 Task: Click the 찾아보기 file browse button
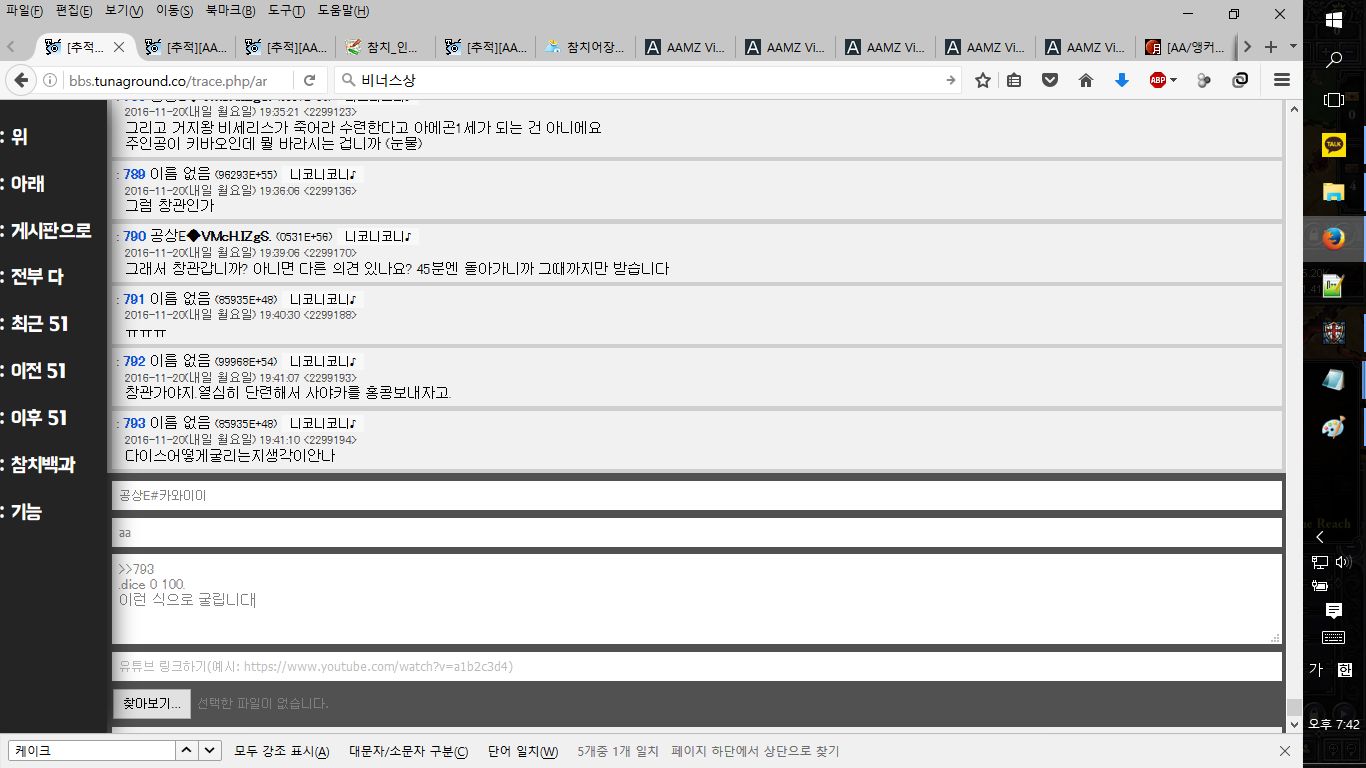click(151, 703)
